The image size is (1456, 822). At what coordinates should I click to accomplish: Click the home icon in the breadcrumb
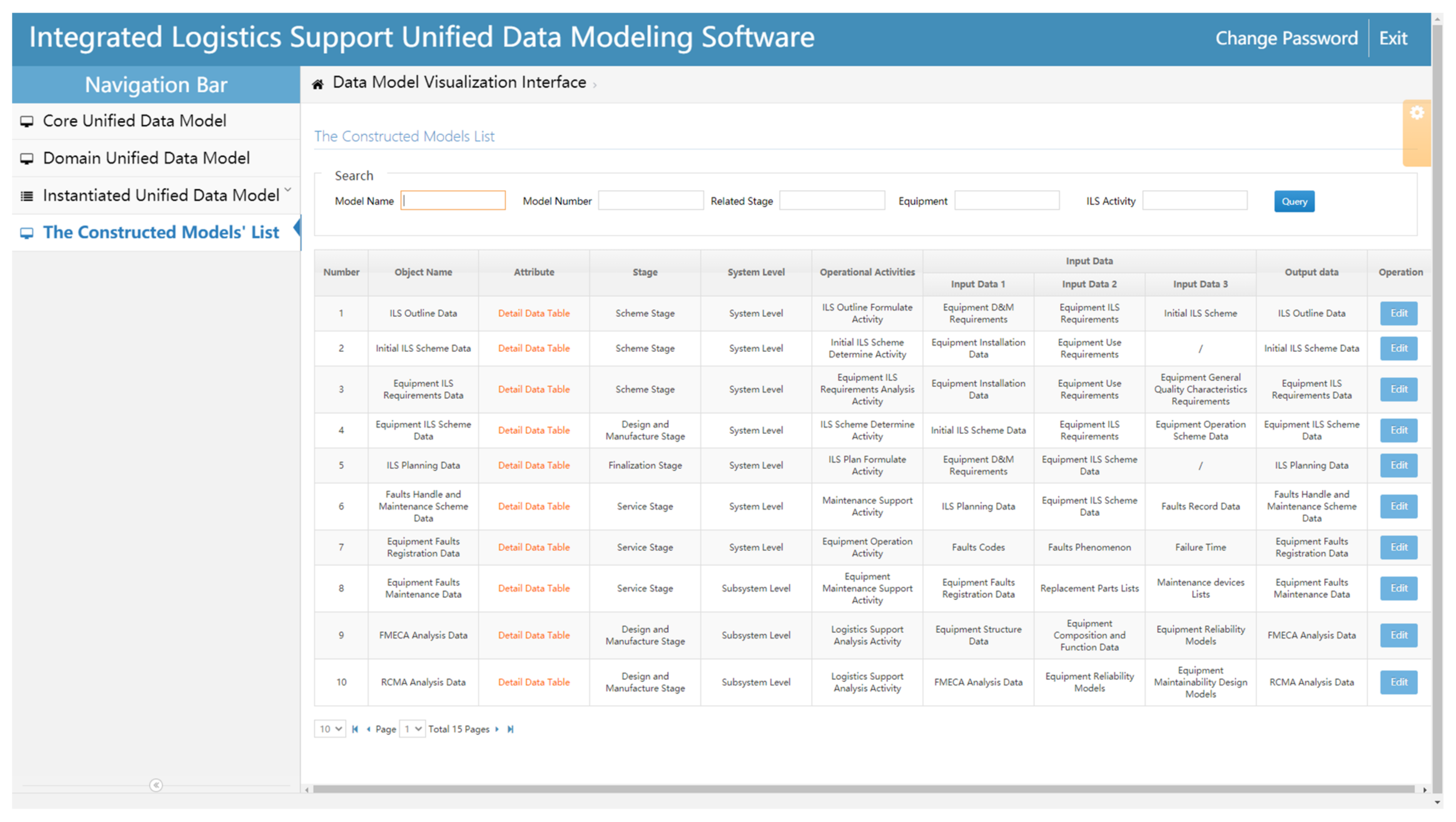(318, 84)
